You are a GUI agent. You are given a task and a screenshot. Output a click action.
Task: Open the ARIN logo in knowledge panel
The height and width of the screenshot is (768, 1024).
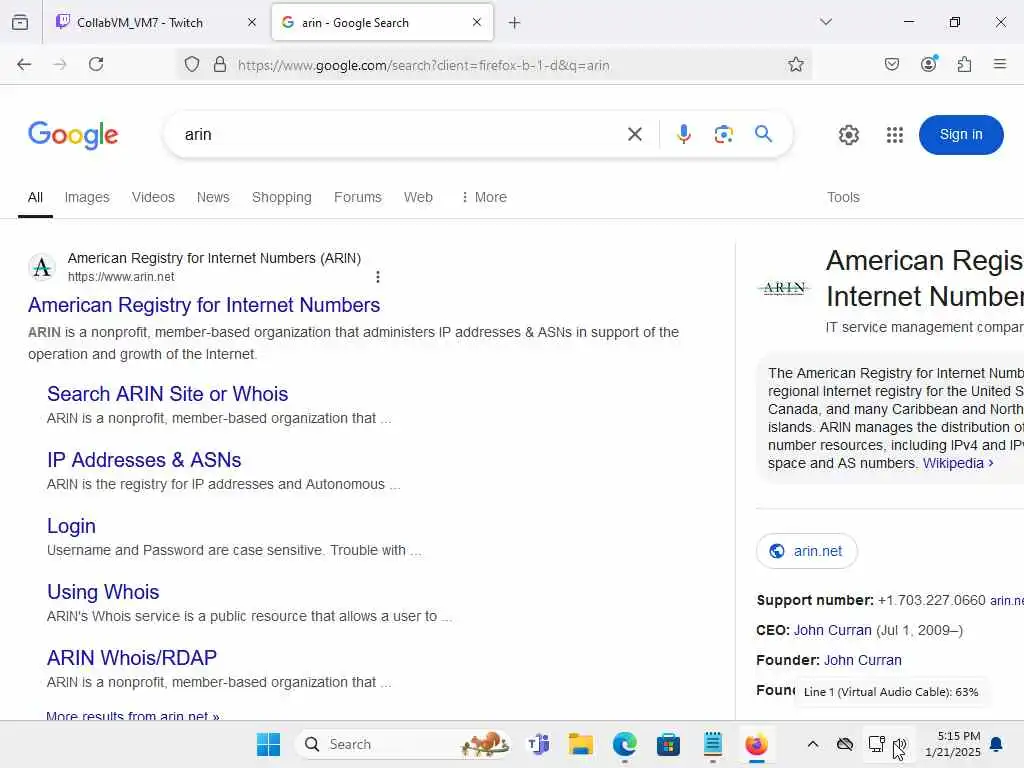coord(784,288)
